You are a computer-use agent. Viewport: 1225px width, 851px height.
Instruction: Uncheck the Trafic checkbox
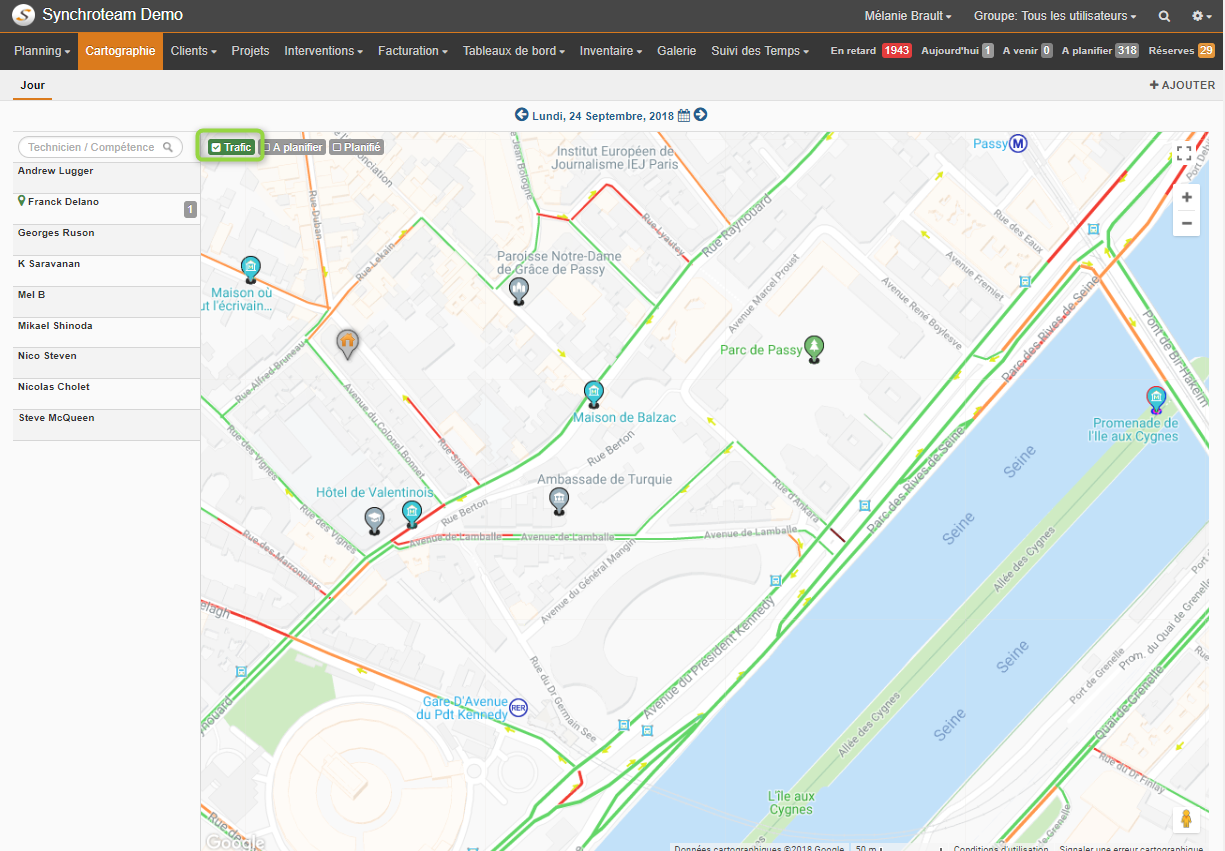pos(216,147)
